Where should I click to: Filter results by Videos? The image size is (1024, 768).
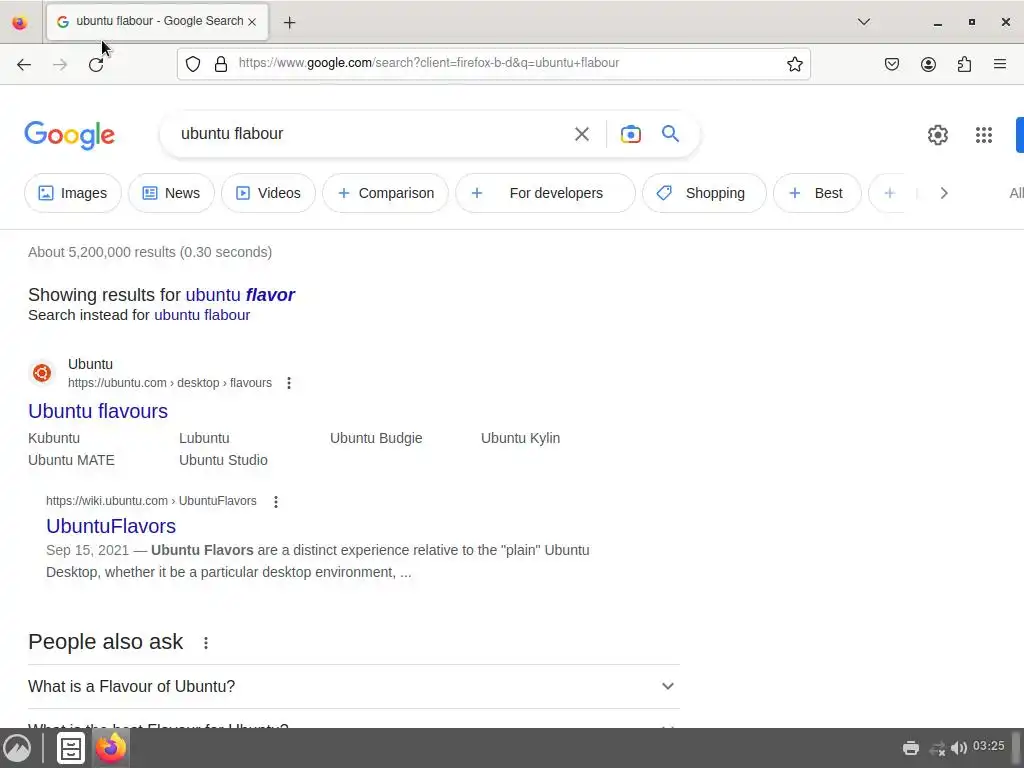coord(268,193)
